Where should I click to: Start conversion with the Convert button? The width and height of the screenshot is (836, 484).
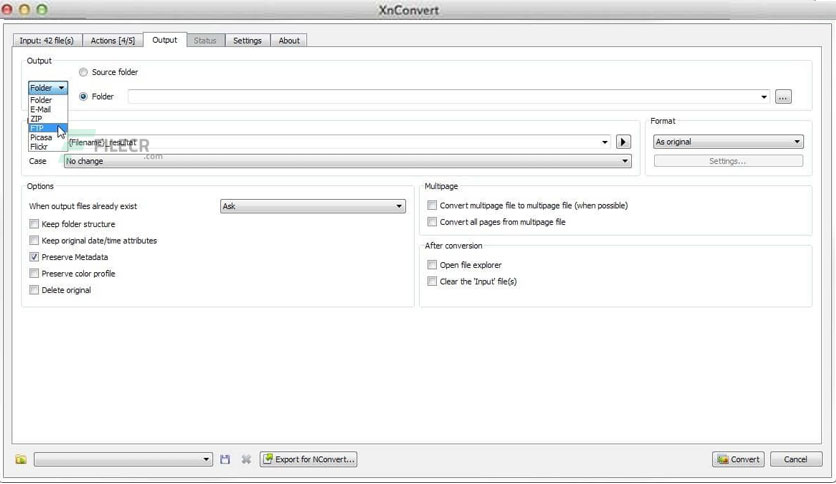coord(738,459)
